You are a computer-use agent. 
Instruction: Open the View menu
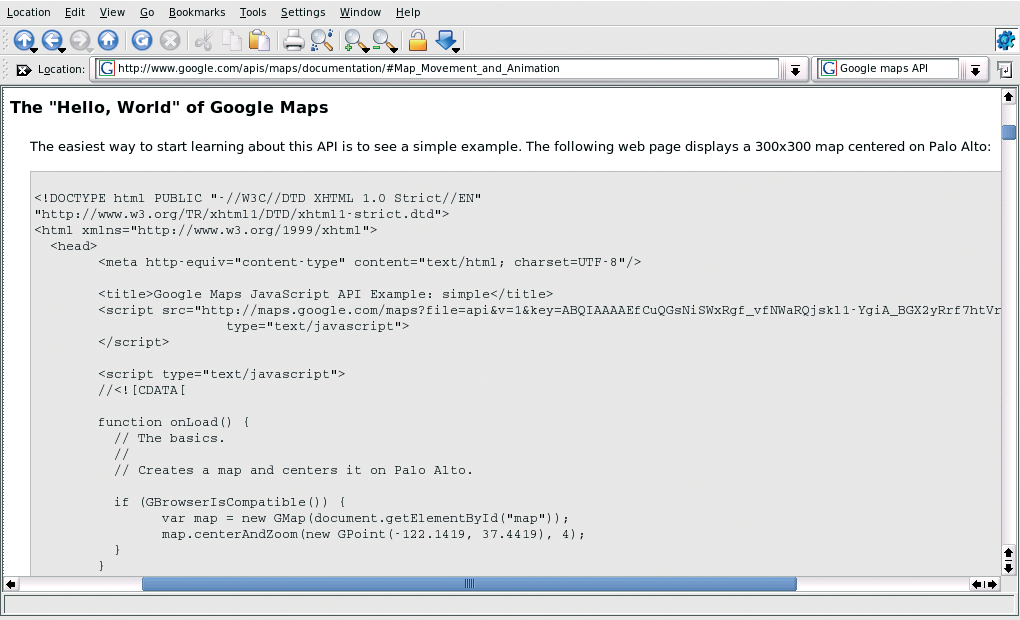pos(112,12)
